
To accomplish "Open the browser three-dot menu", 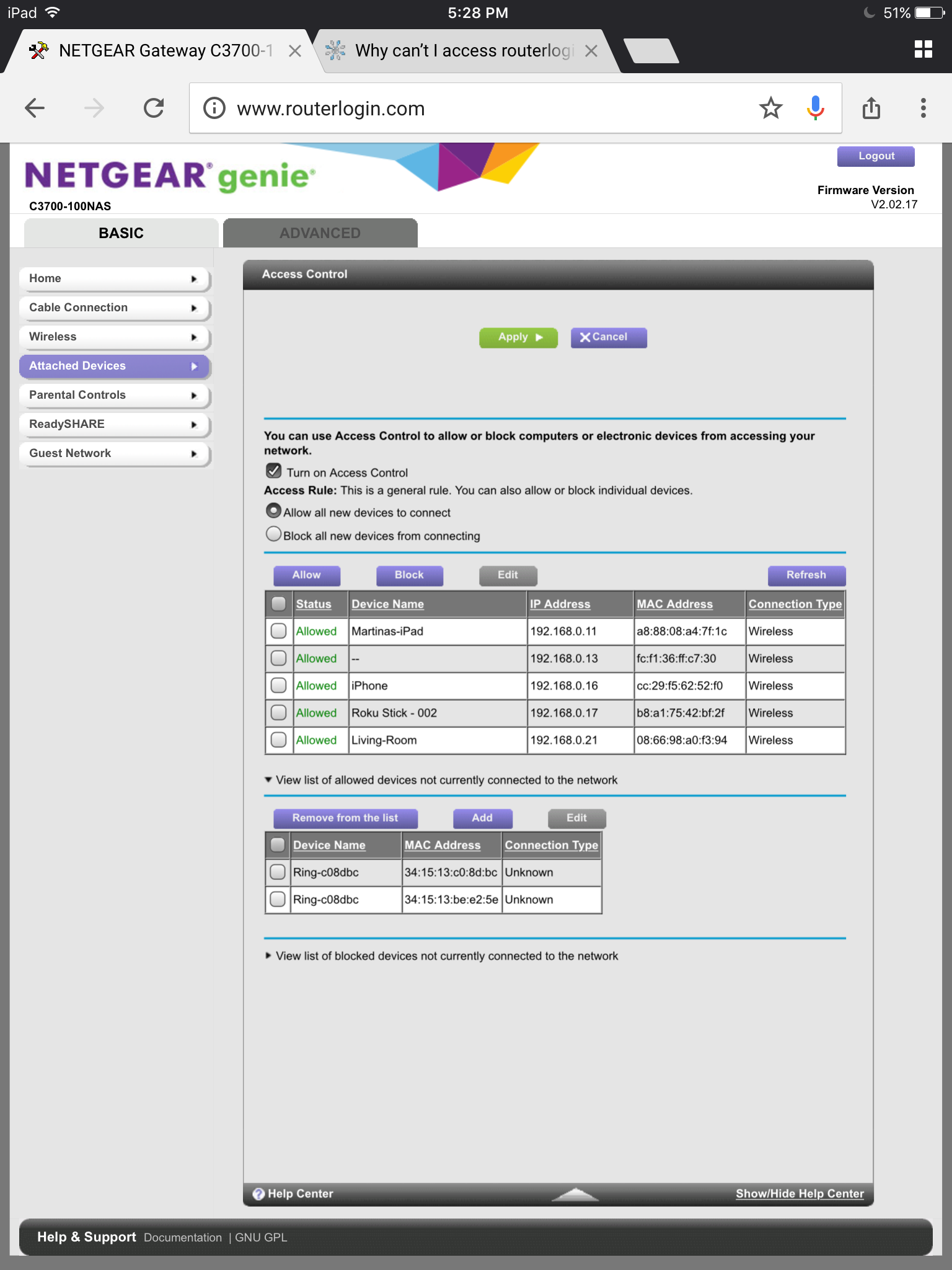I will pyautogui.click(x=923, y=108).
